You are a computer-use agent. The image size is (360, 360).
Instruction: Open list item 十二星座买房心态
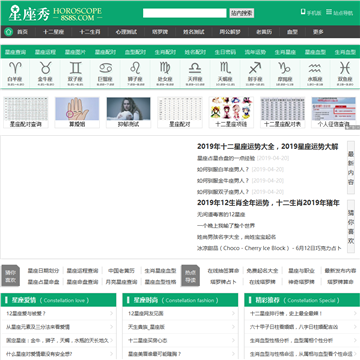point(148,341)
